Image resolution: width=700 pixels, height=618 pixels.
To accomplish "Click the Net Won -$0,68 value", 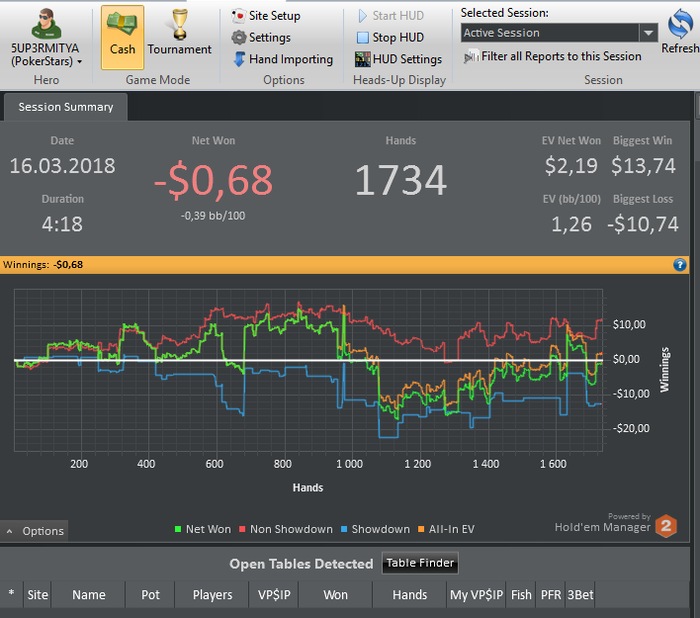I will pyautogui.click(x=213, y=180).
